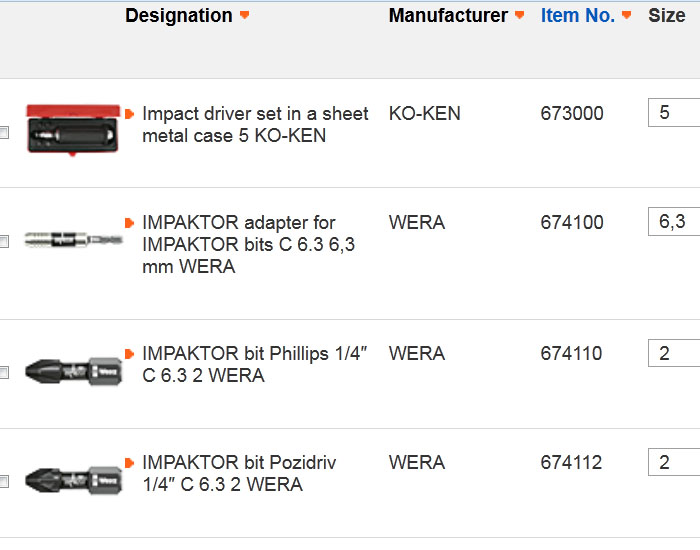
Task: Click orange arrow beside IMPAKTOR adapter
Action: (130, 223)
